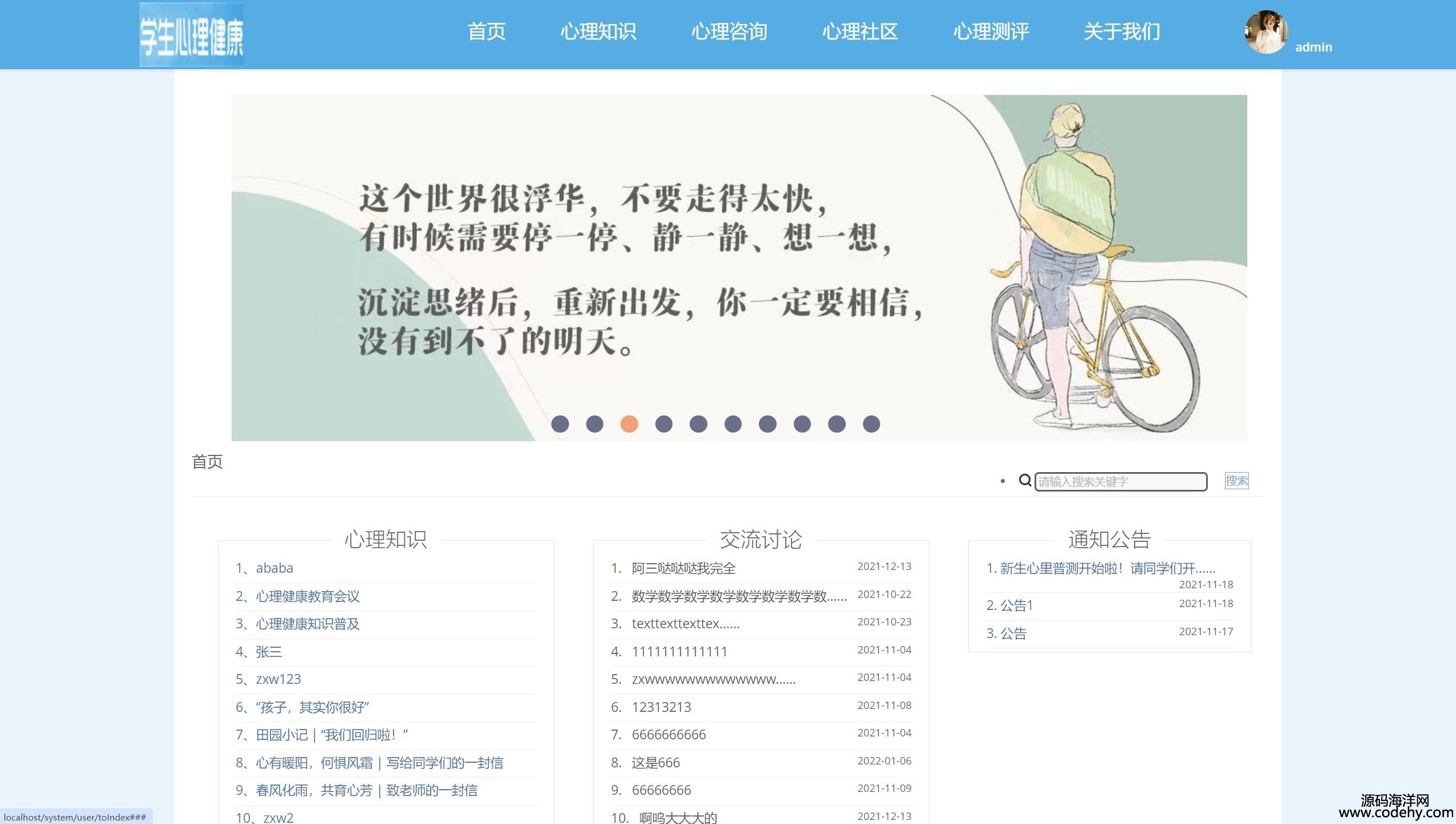Select the first carousel indicator dot
1456x824 pixels.
(560, 424)
